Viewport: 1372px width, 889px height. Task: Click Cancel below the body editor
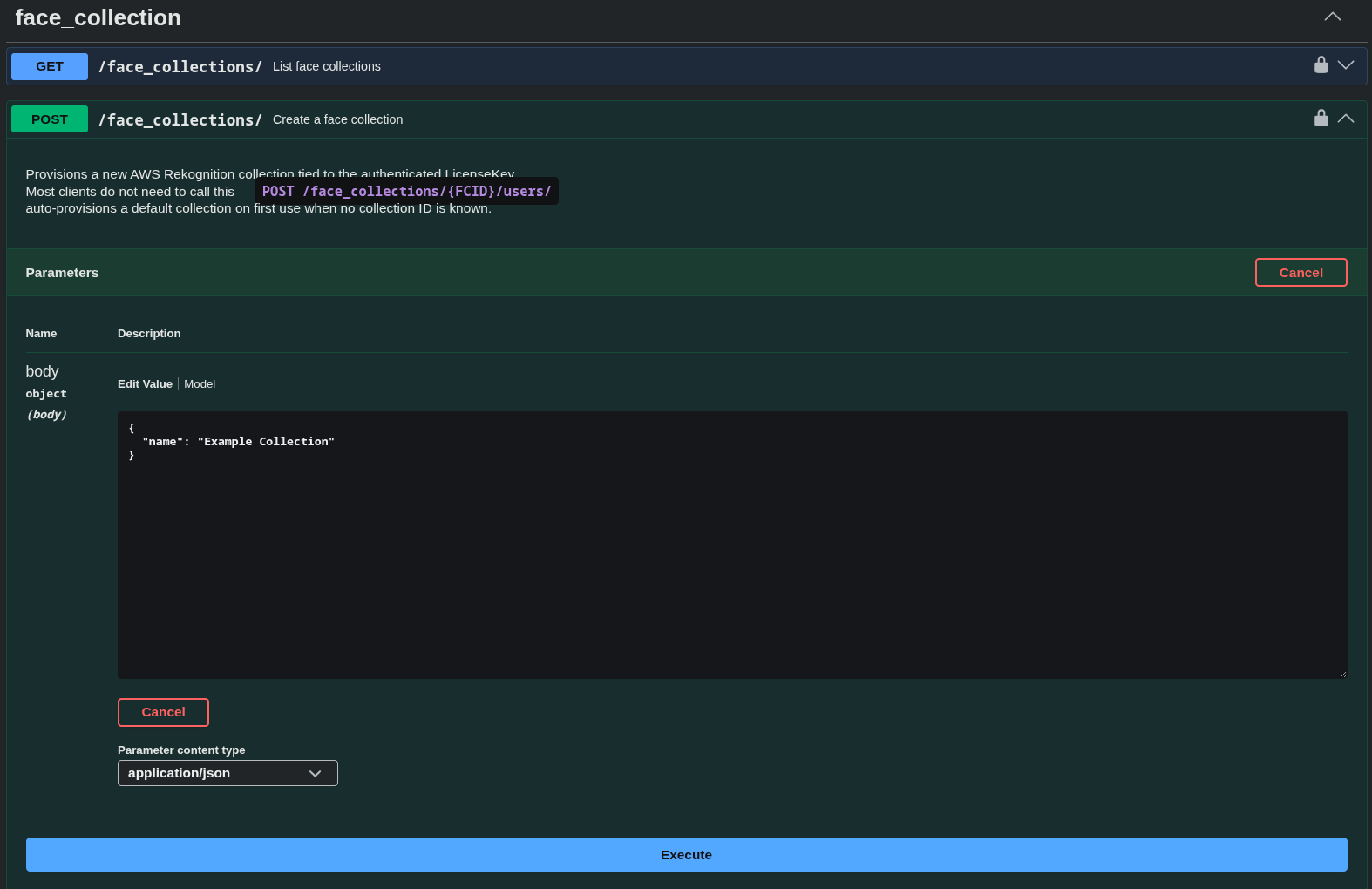coord(163,712)
